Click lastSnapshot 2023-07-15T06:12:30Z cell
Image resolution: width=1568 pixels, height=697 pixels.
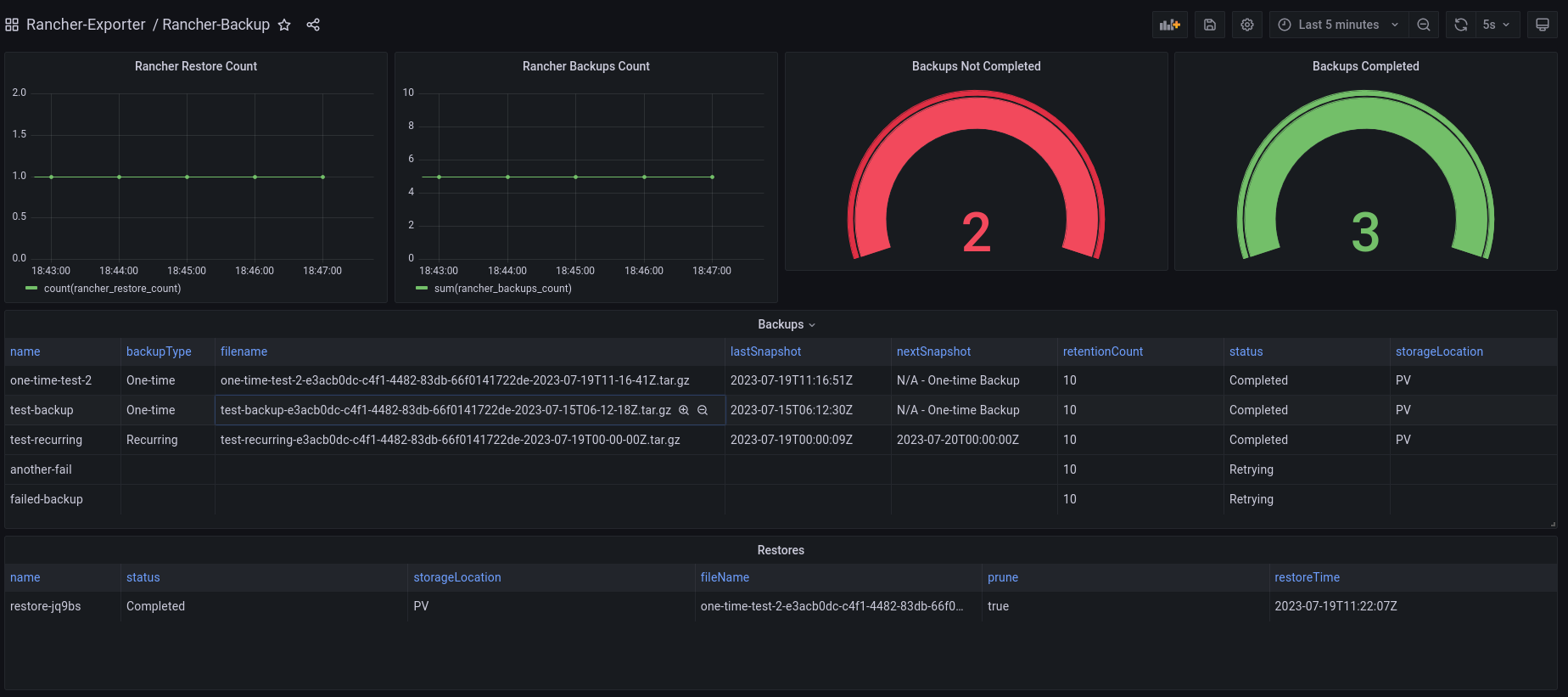[x=808, y=410]
